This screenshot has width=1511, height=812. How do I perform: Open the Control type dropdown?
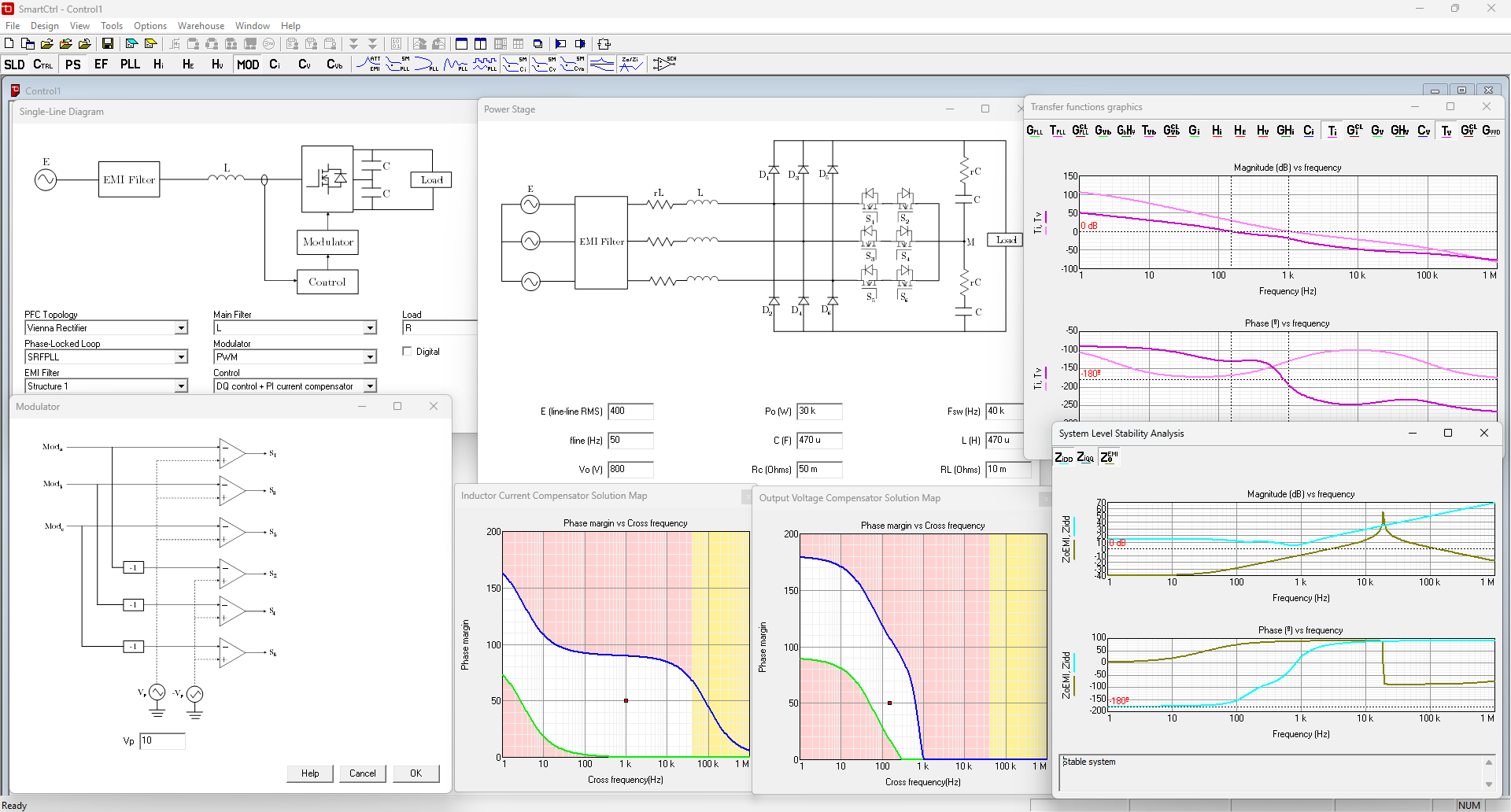click(370, 386)
